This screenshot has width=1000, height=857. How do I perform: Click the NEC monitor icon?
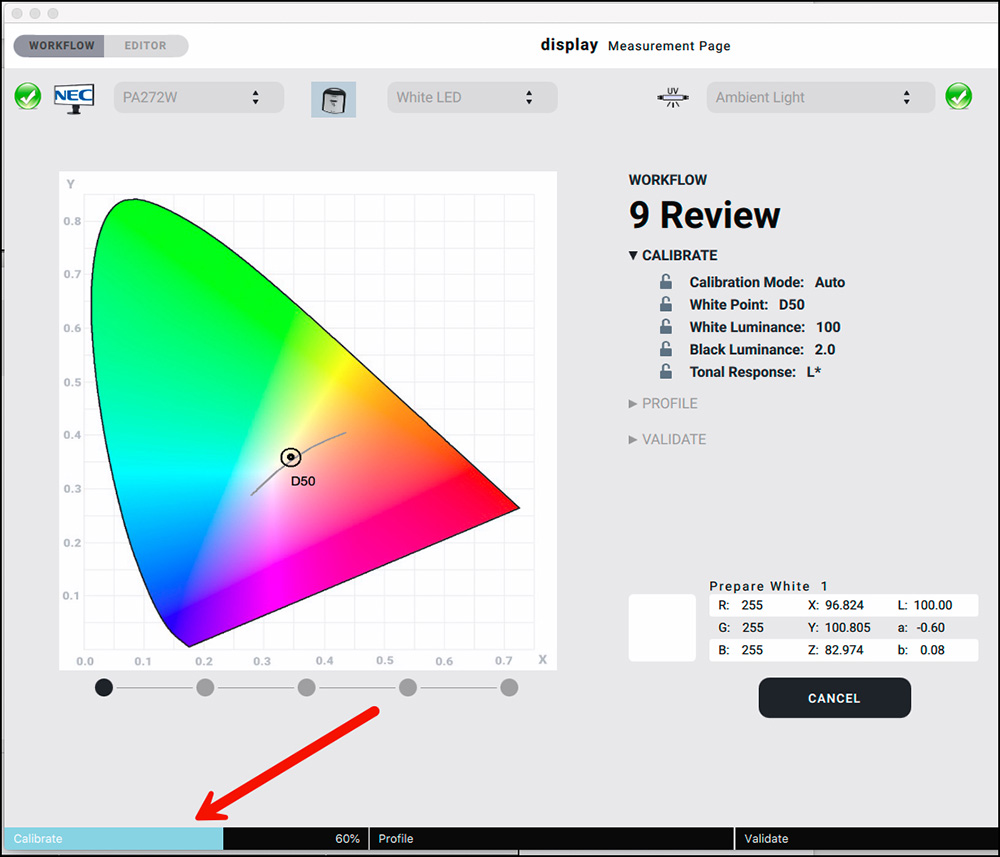pyautogui.click(x=74, y=98)
